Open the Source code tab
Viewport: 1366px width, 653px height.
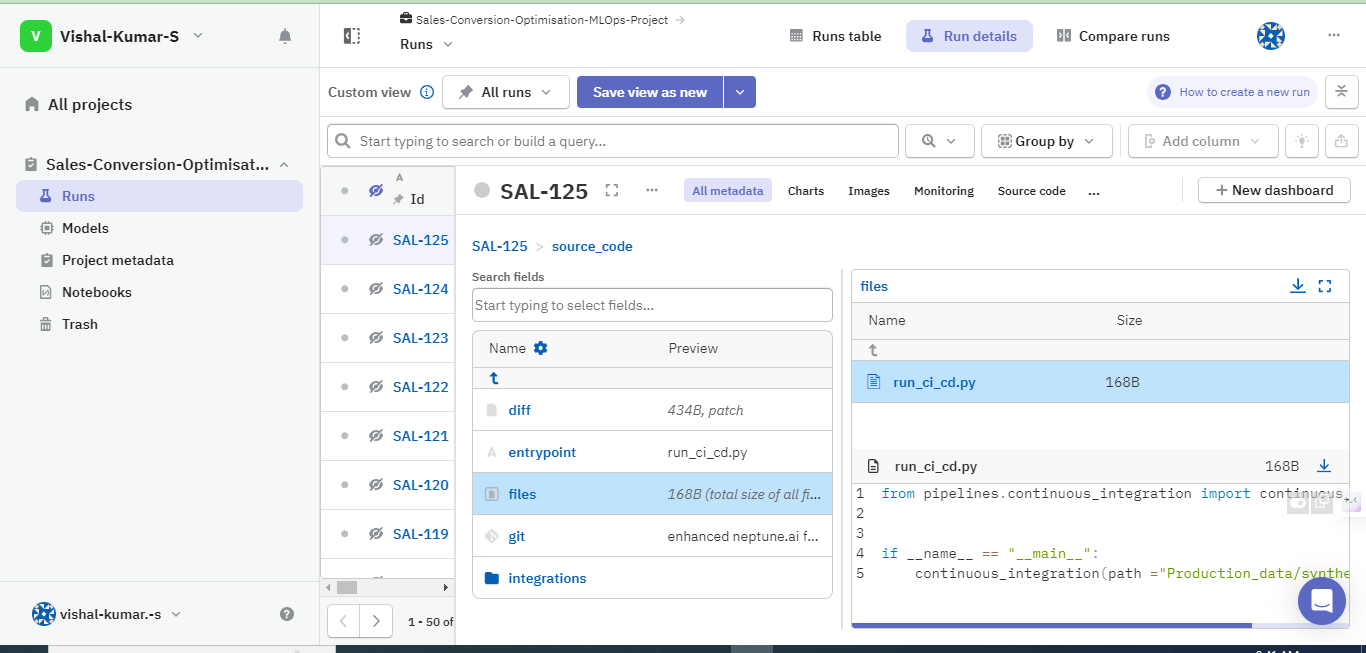click(1032, 190)
